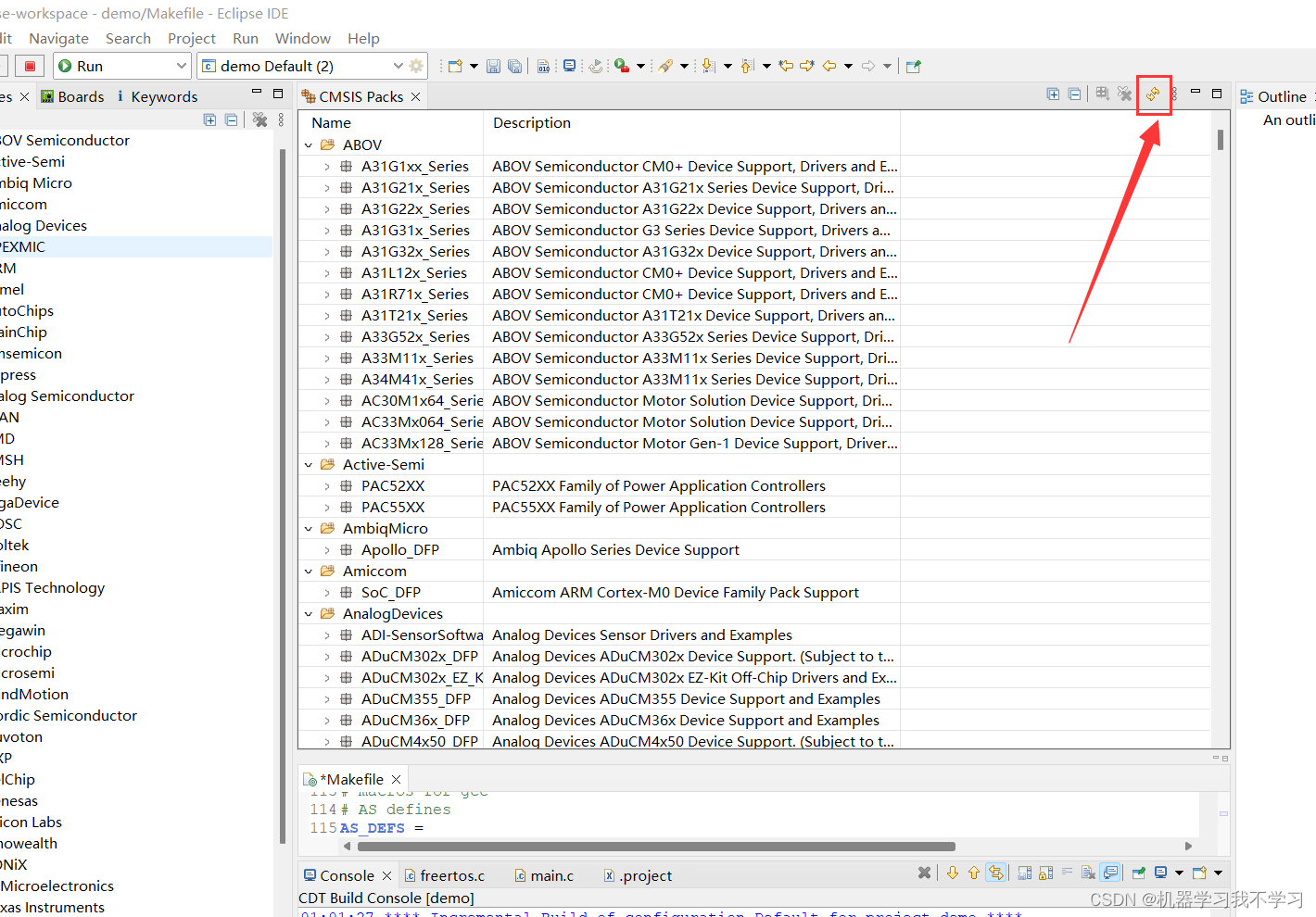
Task: Open a Terminal via monitor toolbar icon
Action: (569, 66)
